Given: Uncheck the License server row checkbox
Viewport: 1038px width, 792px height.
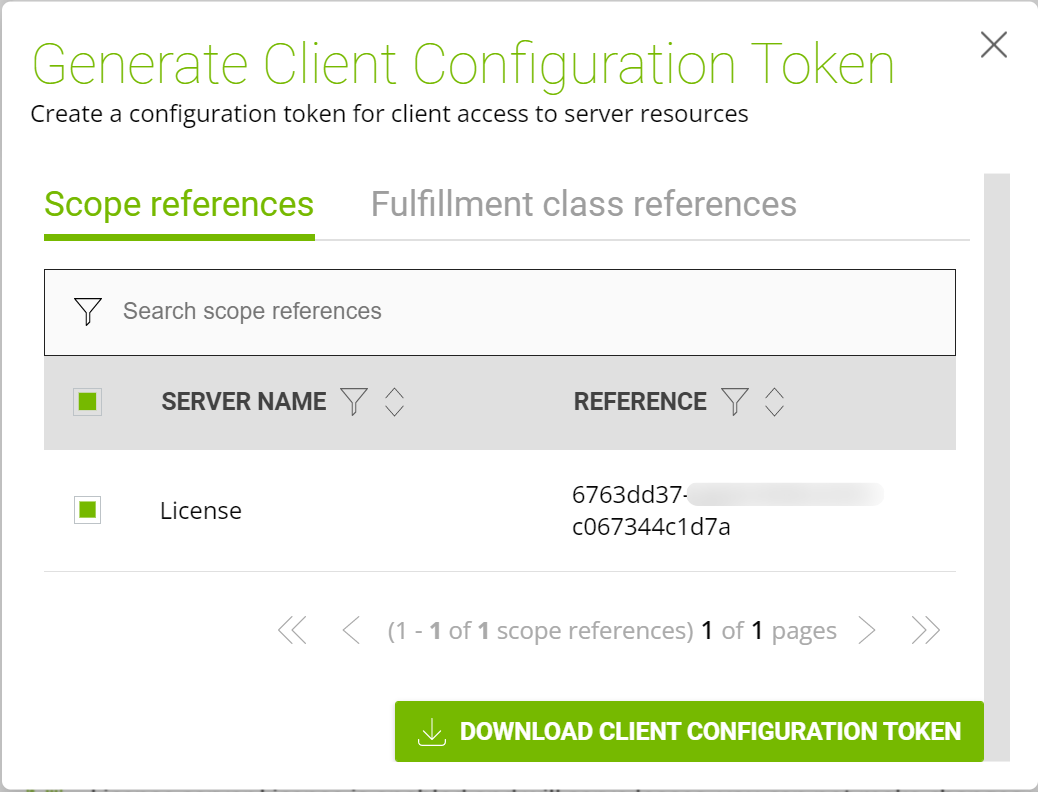Looking at the screenshot, I should pos(88,510).
